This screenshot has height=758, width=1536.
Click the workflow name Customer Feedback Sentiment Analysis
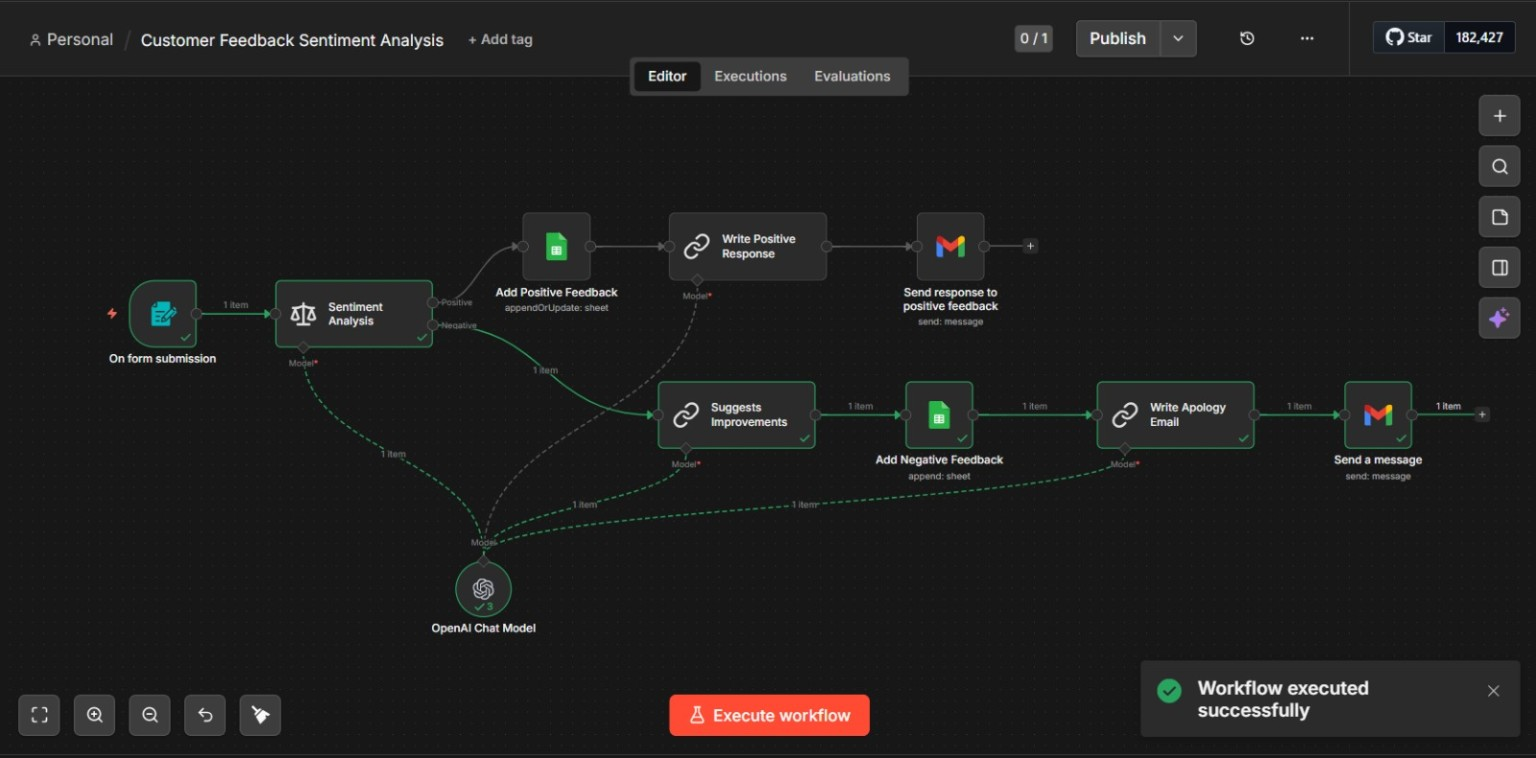click(292, 40)
